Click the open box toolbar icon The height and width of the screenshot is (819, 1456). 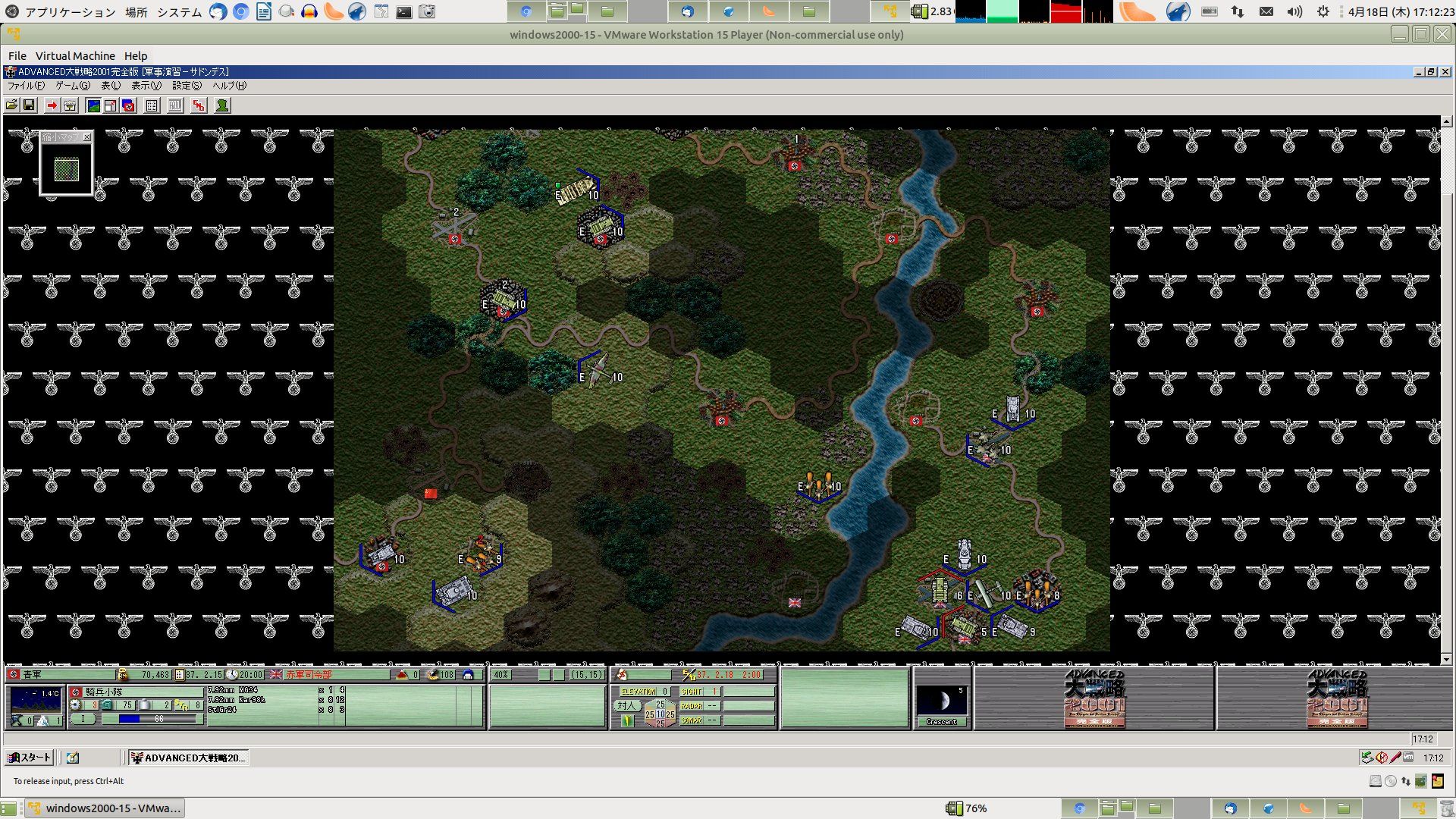pyautogui.click(x=70, y=105)
